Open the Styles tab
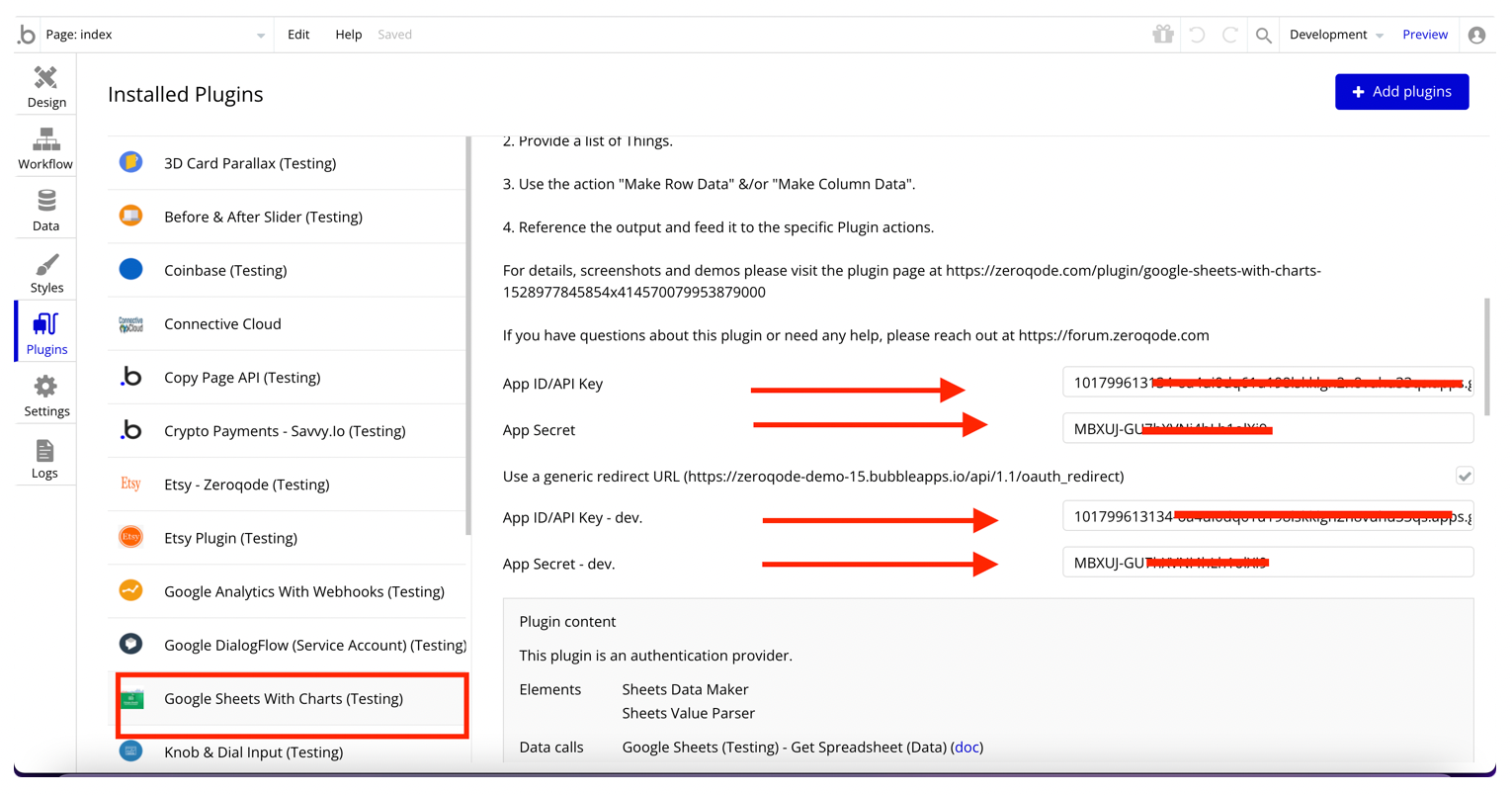The height and width of the screenshot is (795, 1512). coord(46,273)
